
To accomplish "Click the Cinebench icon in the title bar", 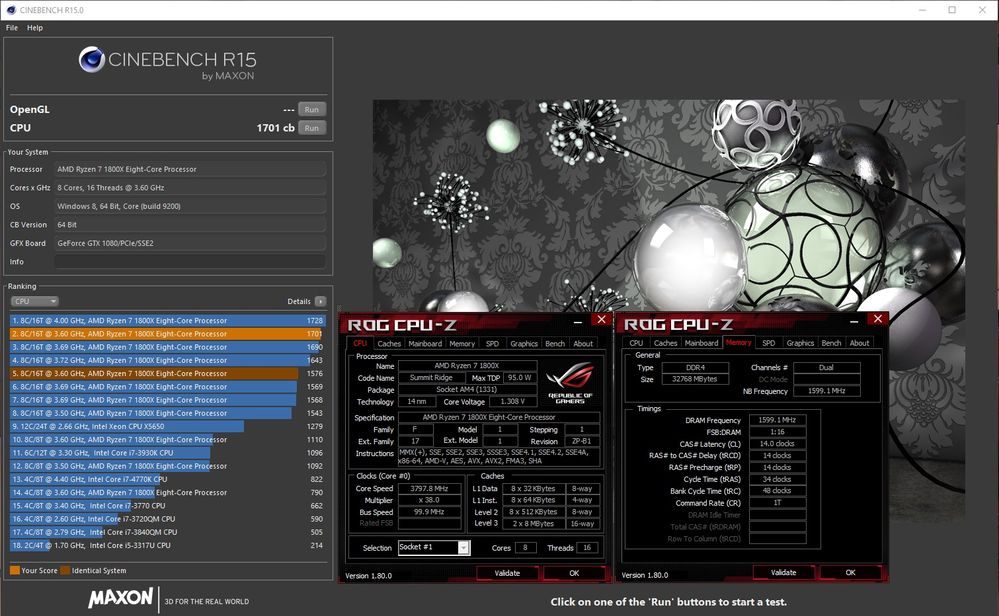I will [x=11, y=10].
